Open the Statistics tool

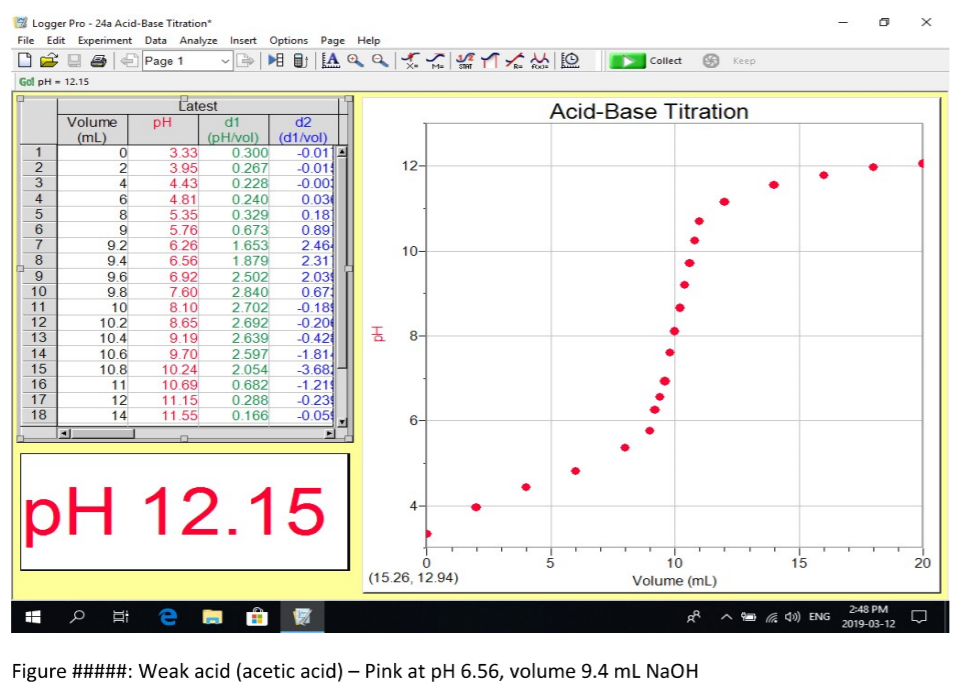463,60
